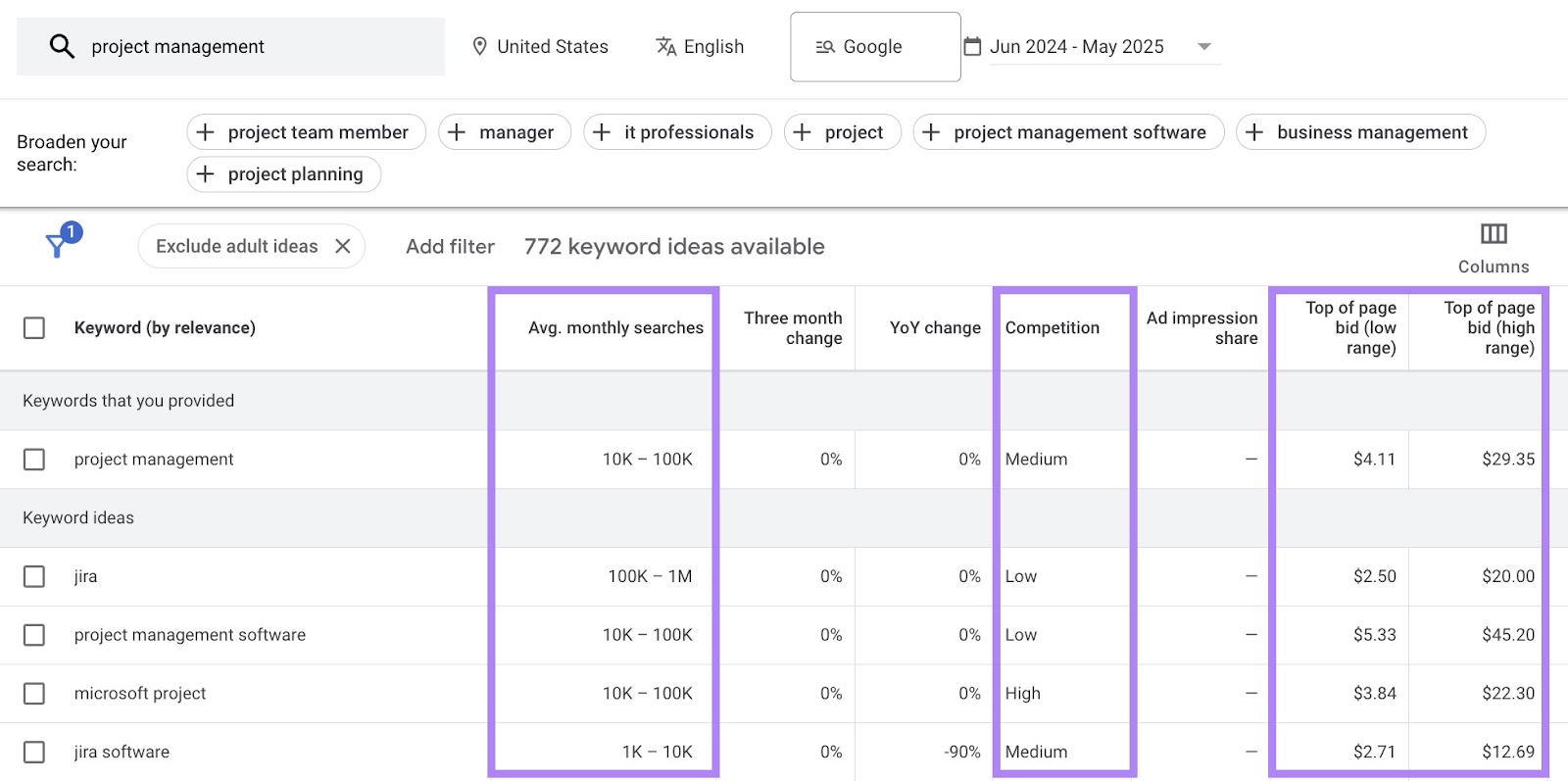This screenshot has width=1568, height=781.
Task: Click the filter funnel icon
Action: point(57,245)
